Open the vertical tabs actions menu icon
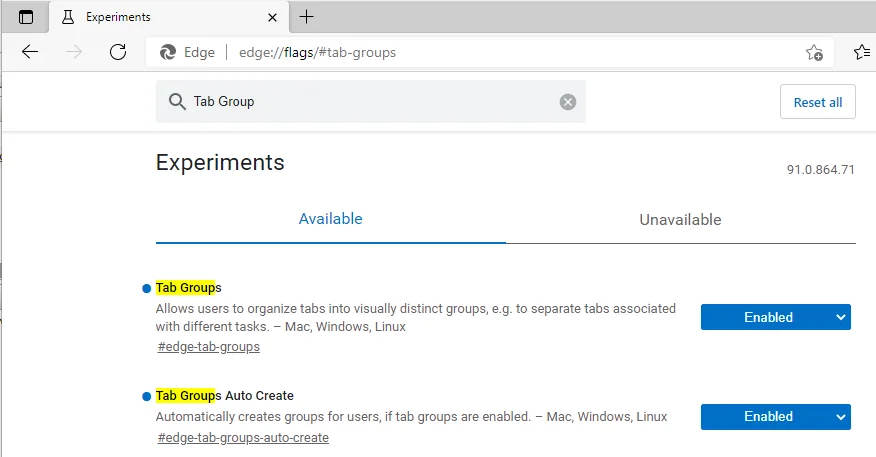 pyautogui.click(x=26, y=17)
